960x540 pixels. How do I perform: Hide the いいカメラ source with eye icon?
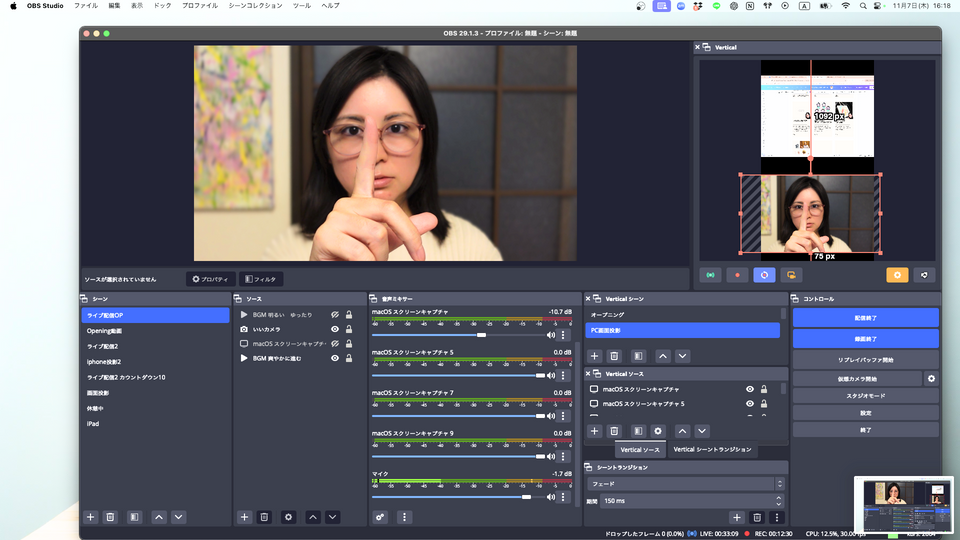pos(335,329)
